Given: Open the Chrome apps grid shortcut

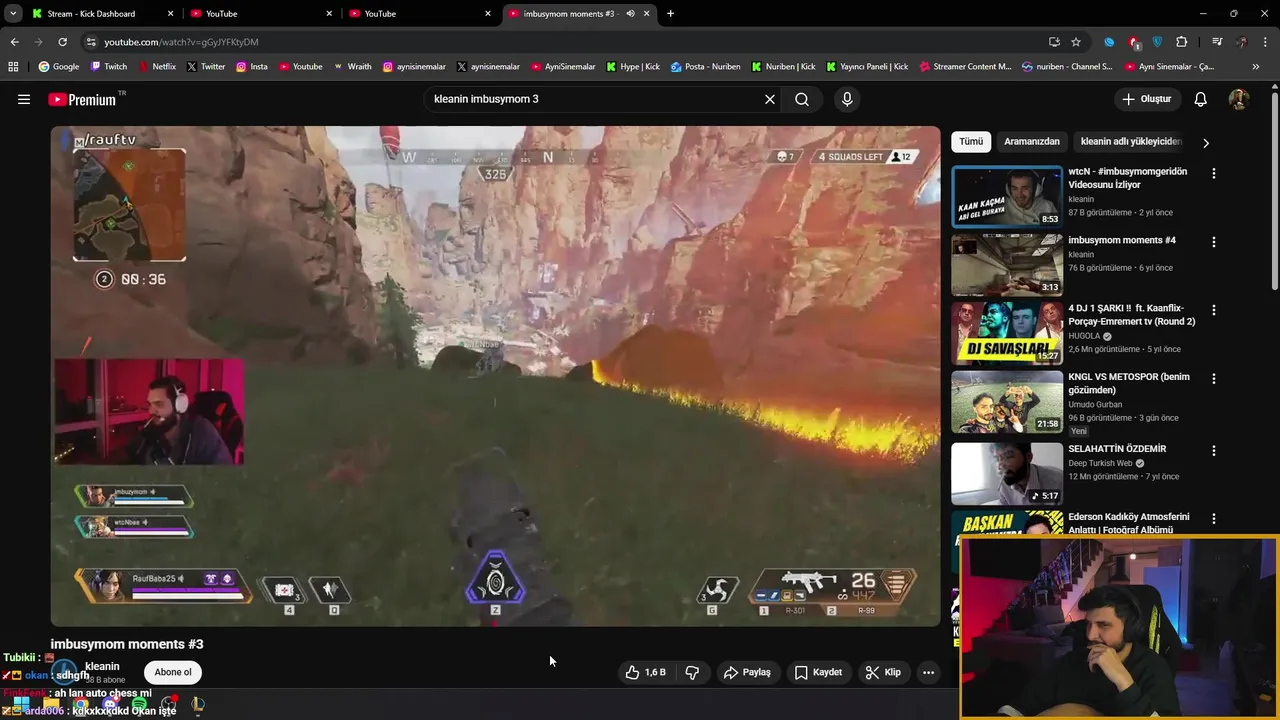Looking at the screenshot, I should (13, 67).
